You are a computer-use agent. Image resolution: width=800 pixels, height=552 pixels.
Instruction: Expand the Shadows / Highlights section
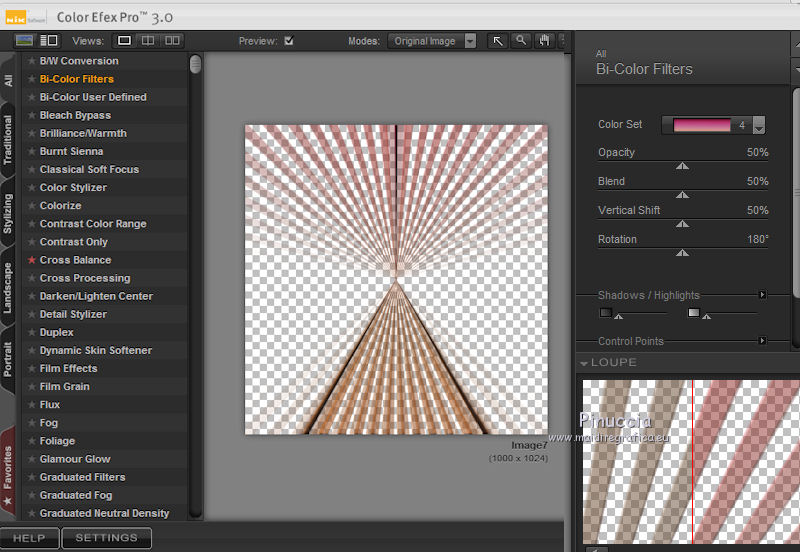click(x=762, y=295)
